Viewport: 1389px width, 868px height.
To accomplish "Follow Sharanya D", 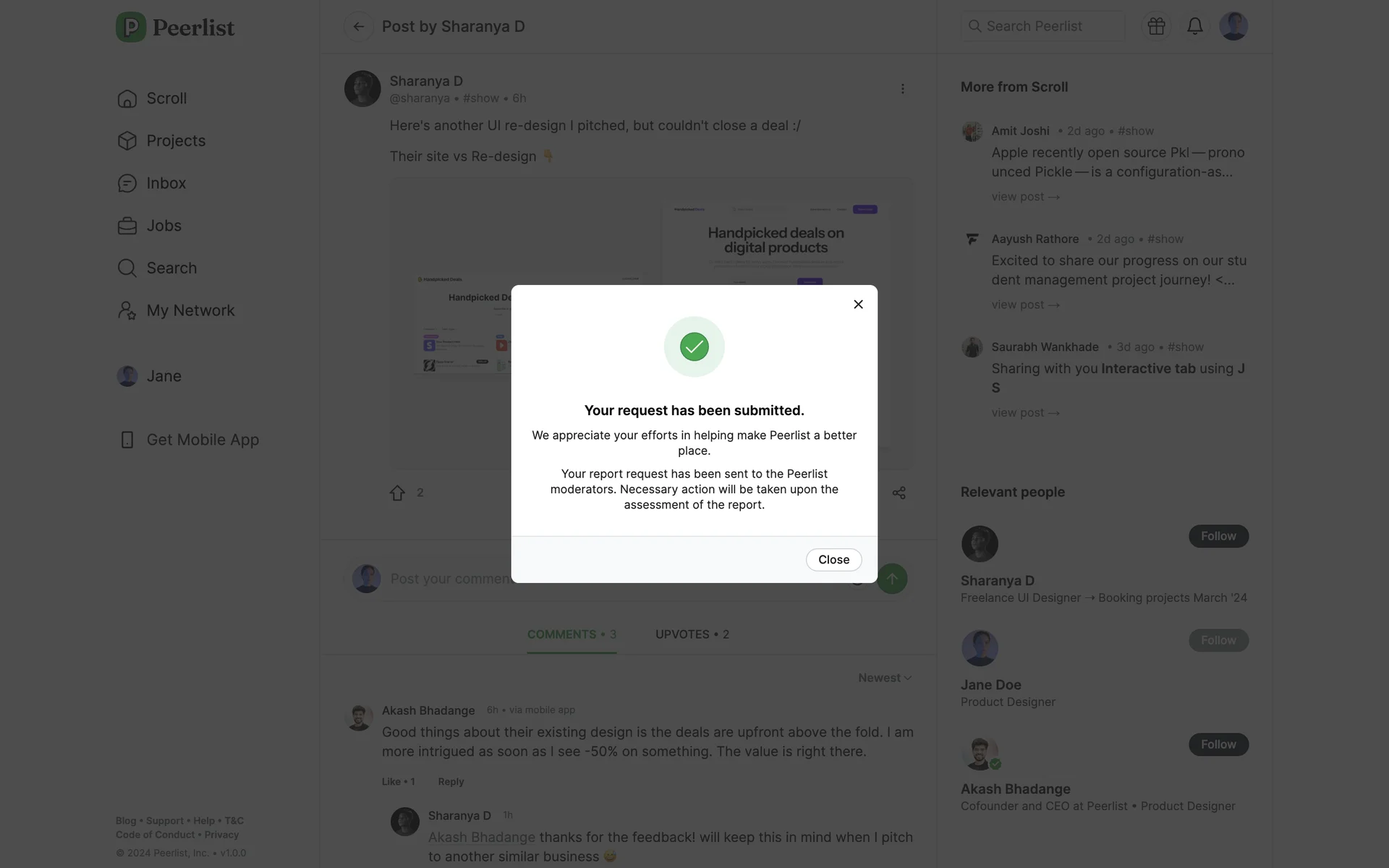I will click(x=1218, y=536).
